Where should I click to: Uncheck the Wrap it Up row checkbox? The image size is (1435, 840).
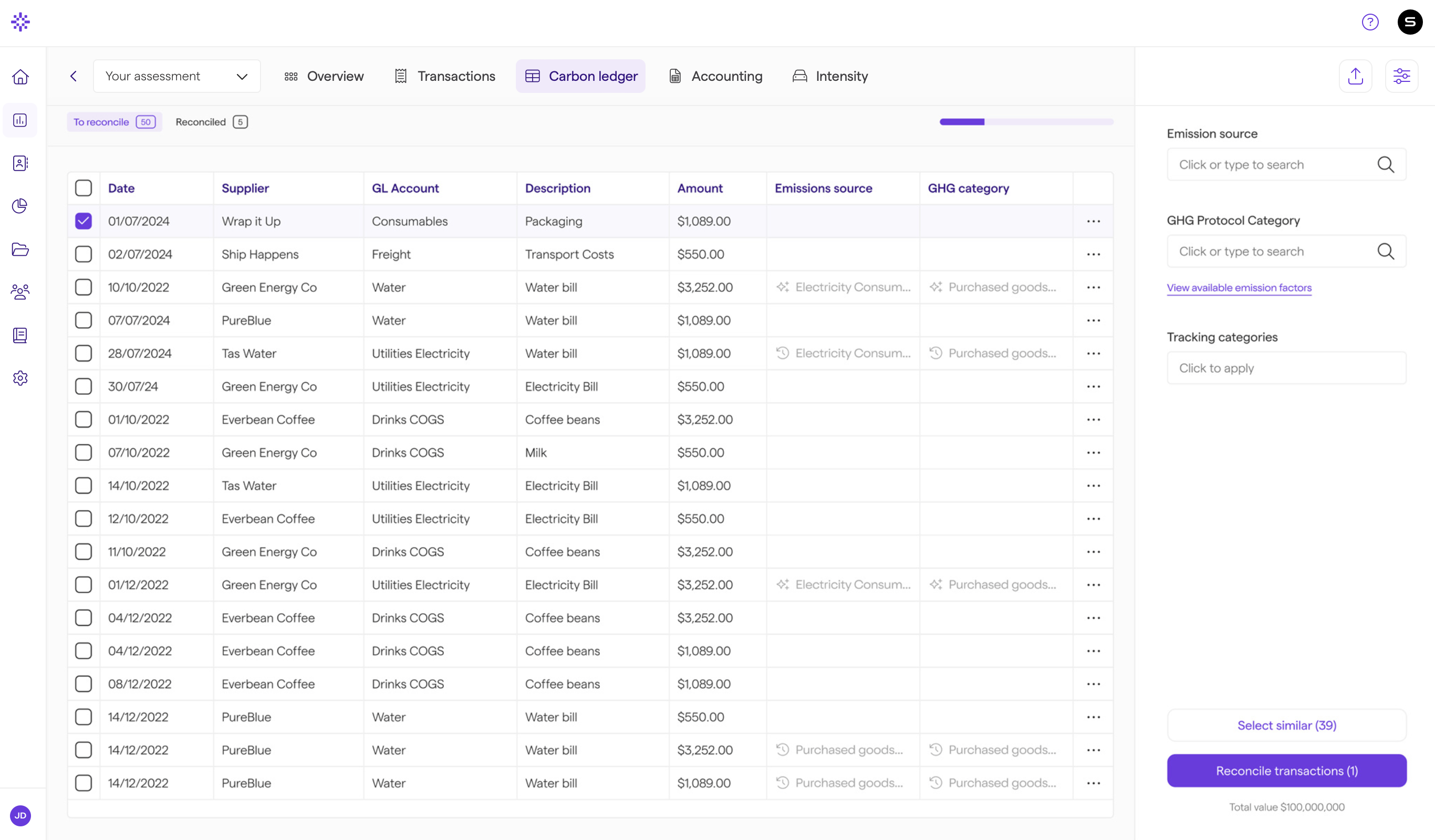click(x=84, y=222)
